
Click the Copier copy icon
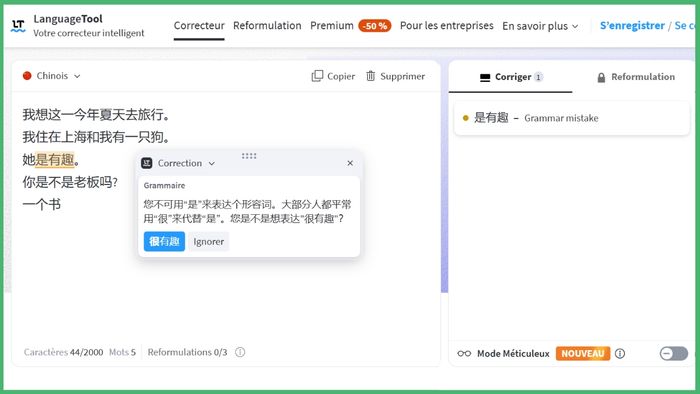click(317, 76)
